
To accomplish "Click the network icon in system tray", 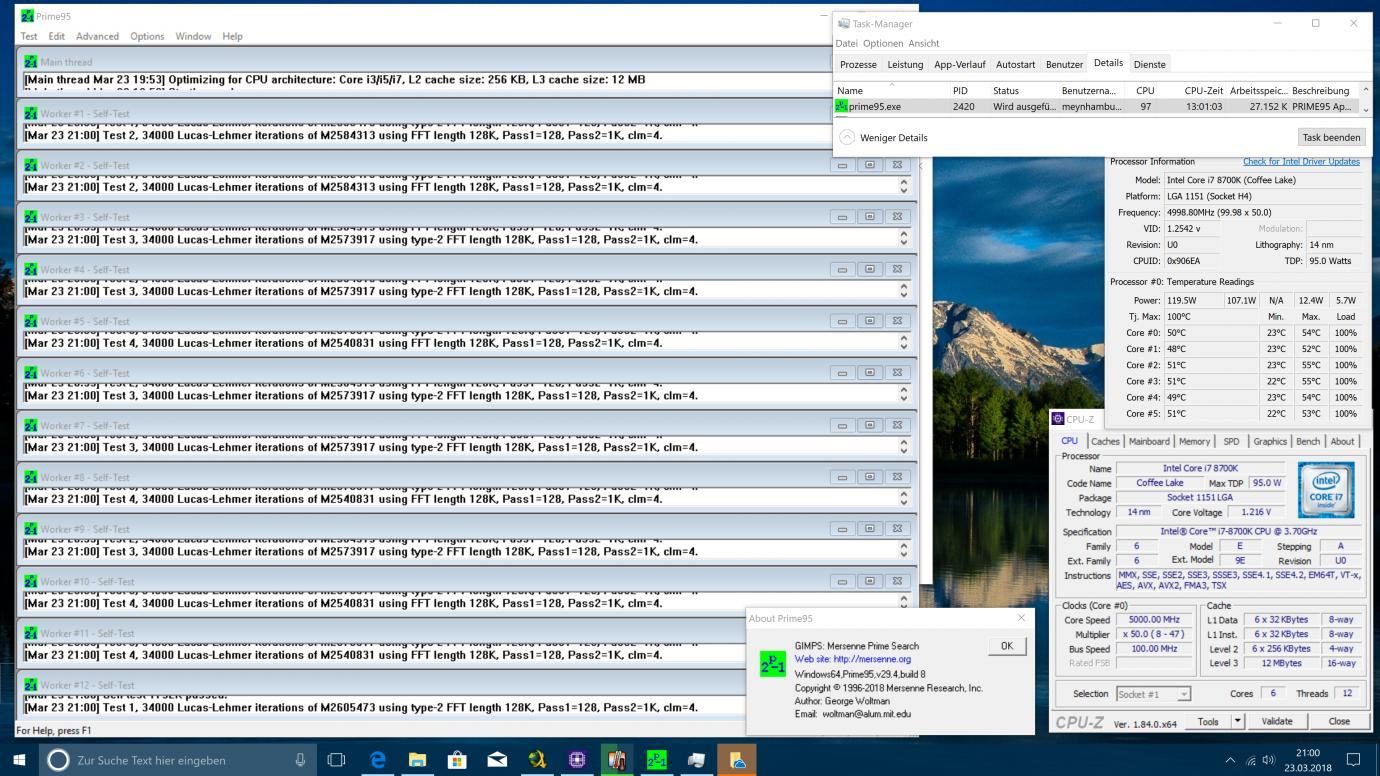I will pos(1251,760).
